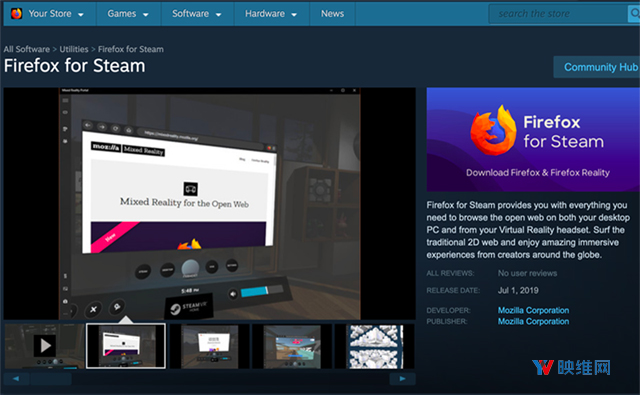Image resolution: width=640 pixels, height=395 pixels.
Task: Click the back arrow in VR browser
Action: [x=88, y=125]
